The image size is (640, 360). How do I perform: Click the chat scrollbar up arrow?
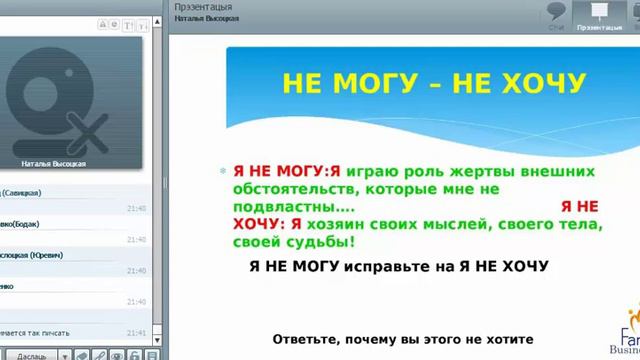tap(157, 22)
